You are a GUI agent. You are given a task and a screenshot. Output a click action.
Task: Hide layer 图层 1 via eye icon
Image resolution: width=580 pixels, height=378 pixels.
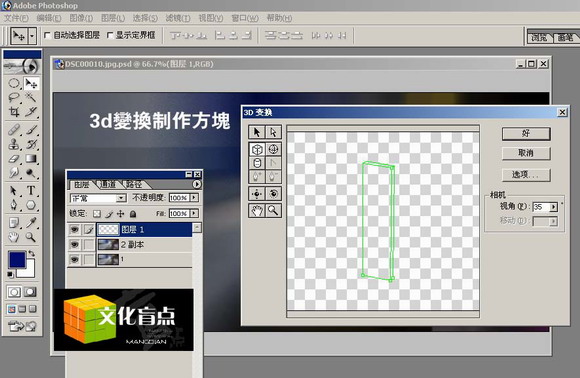point(74,230)
